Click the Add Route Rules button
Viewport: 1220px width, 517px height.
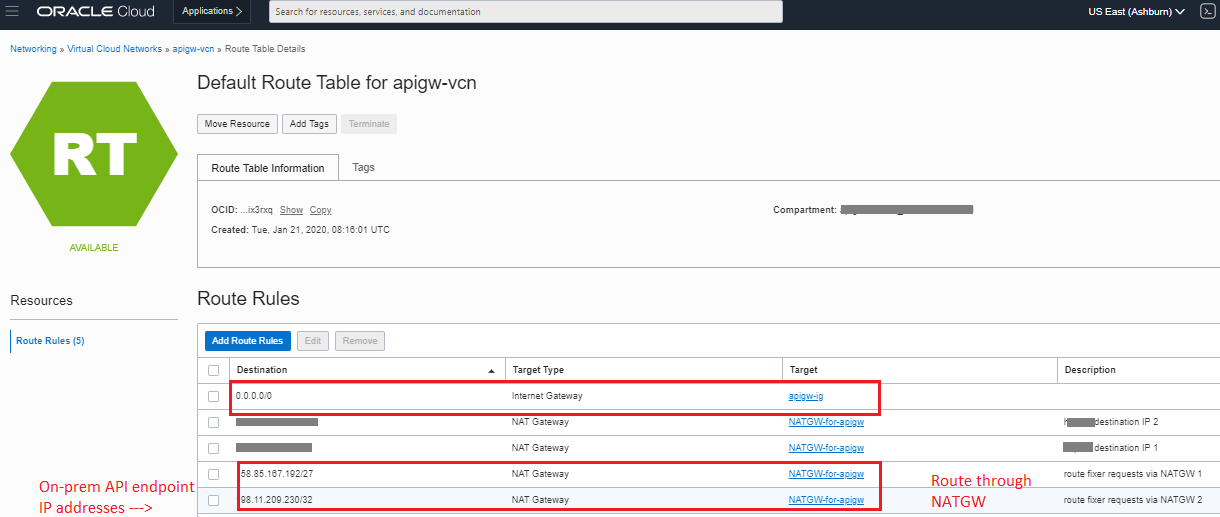pos(249,341)
